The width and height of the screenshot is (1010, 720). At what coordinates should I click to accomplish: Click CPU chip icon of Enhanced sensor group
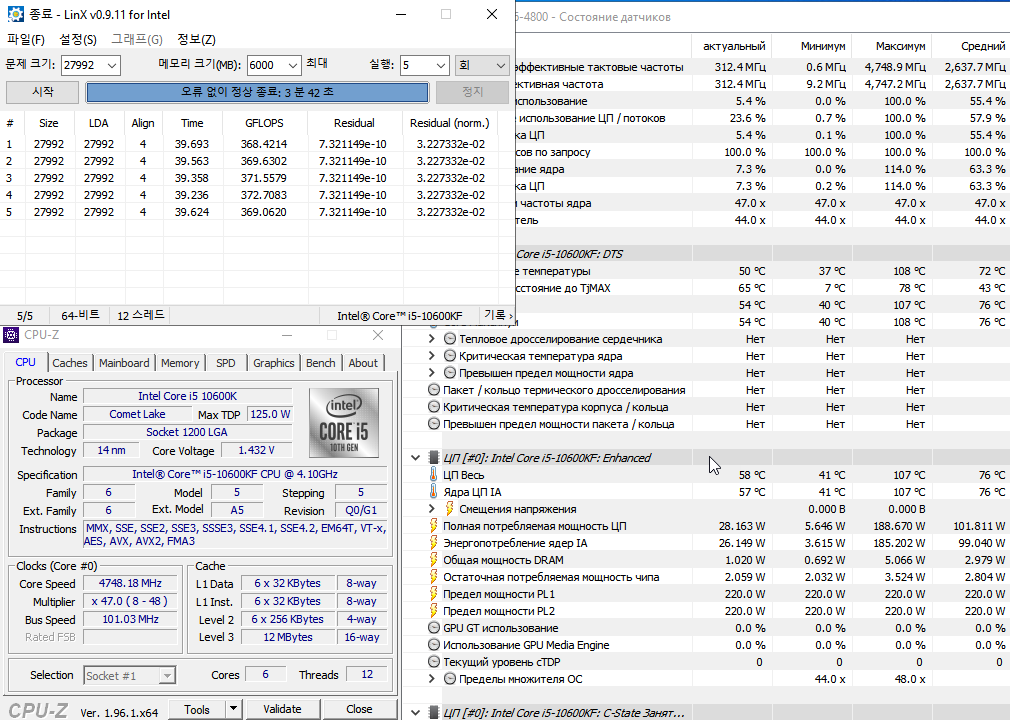point(434,458)
